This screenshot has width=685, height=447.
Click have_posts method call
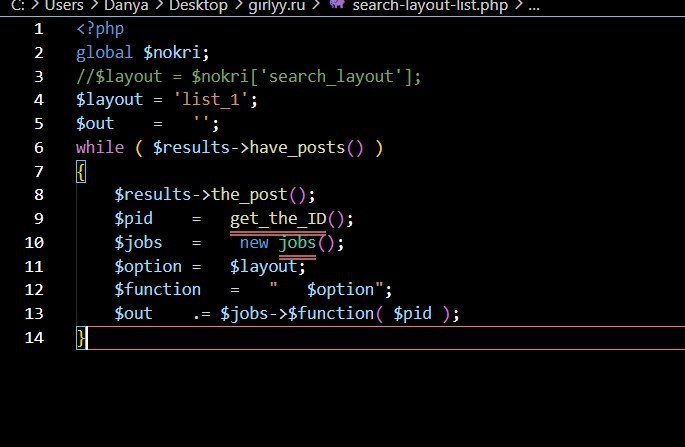click(297, 148)
